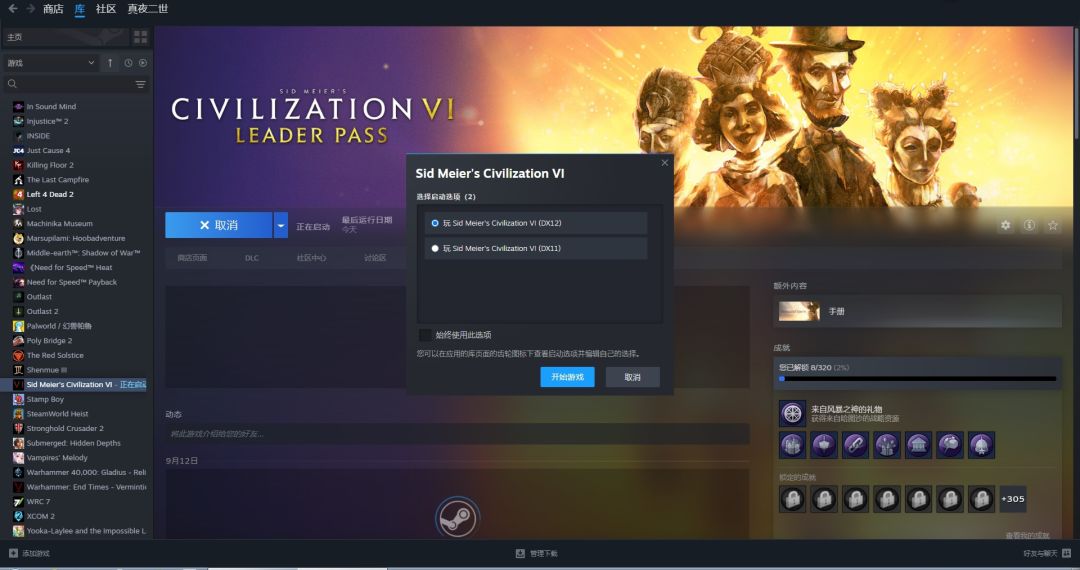
Task: Expand the blue launch button dropdown arrow
Action: tap(280, 225)
